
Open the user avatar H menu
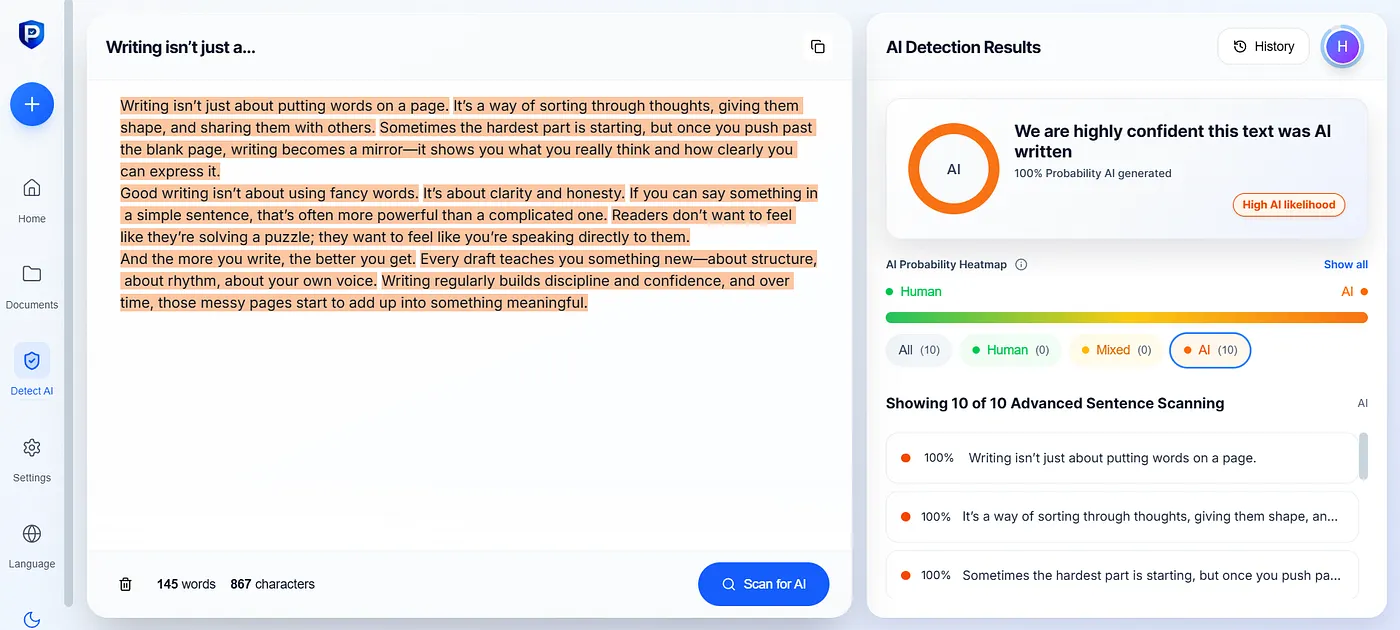1342,46
